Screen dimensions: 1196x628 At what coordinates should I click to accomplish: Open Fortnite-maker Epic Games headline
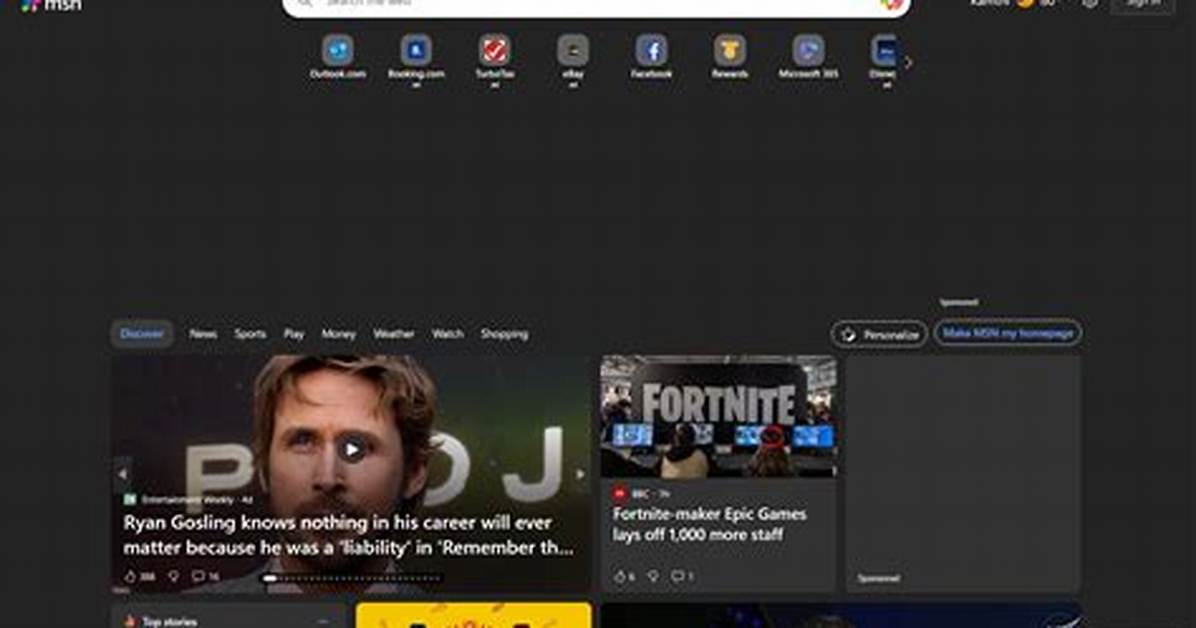click(709, 524)
